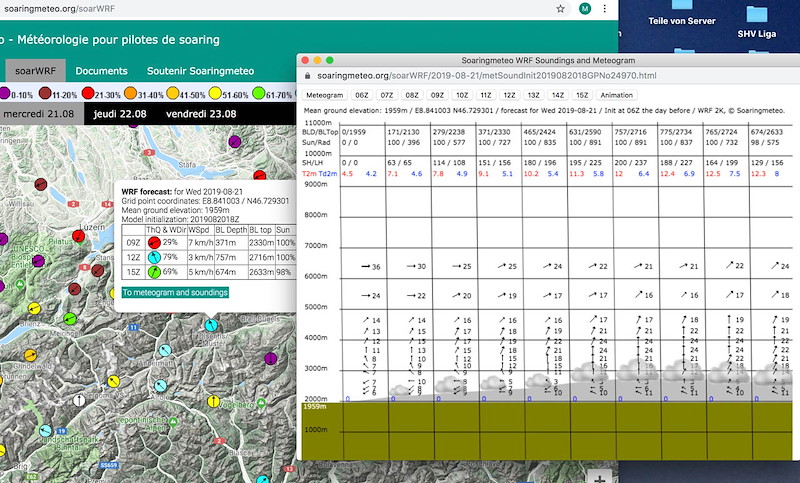The width and height of the screenshot is (800, 483).
Task: Click the '7 km/h' wind speed cell
Action: pyautogui.click(x=200, y=243)
